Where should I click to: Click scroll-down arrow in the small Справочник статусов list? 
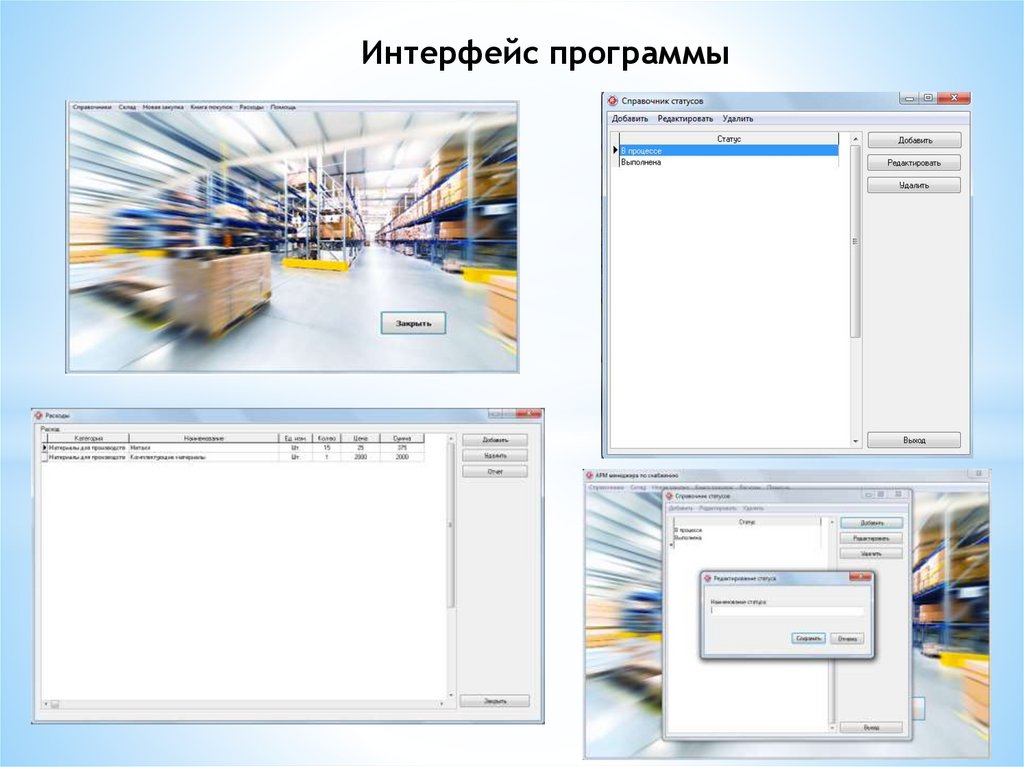[x=832, y=727]
